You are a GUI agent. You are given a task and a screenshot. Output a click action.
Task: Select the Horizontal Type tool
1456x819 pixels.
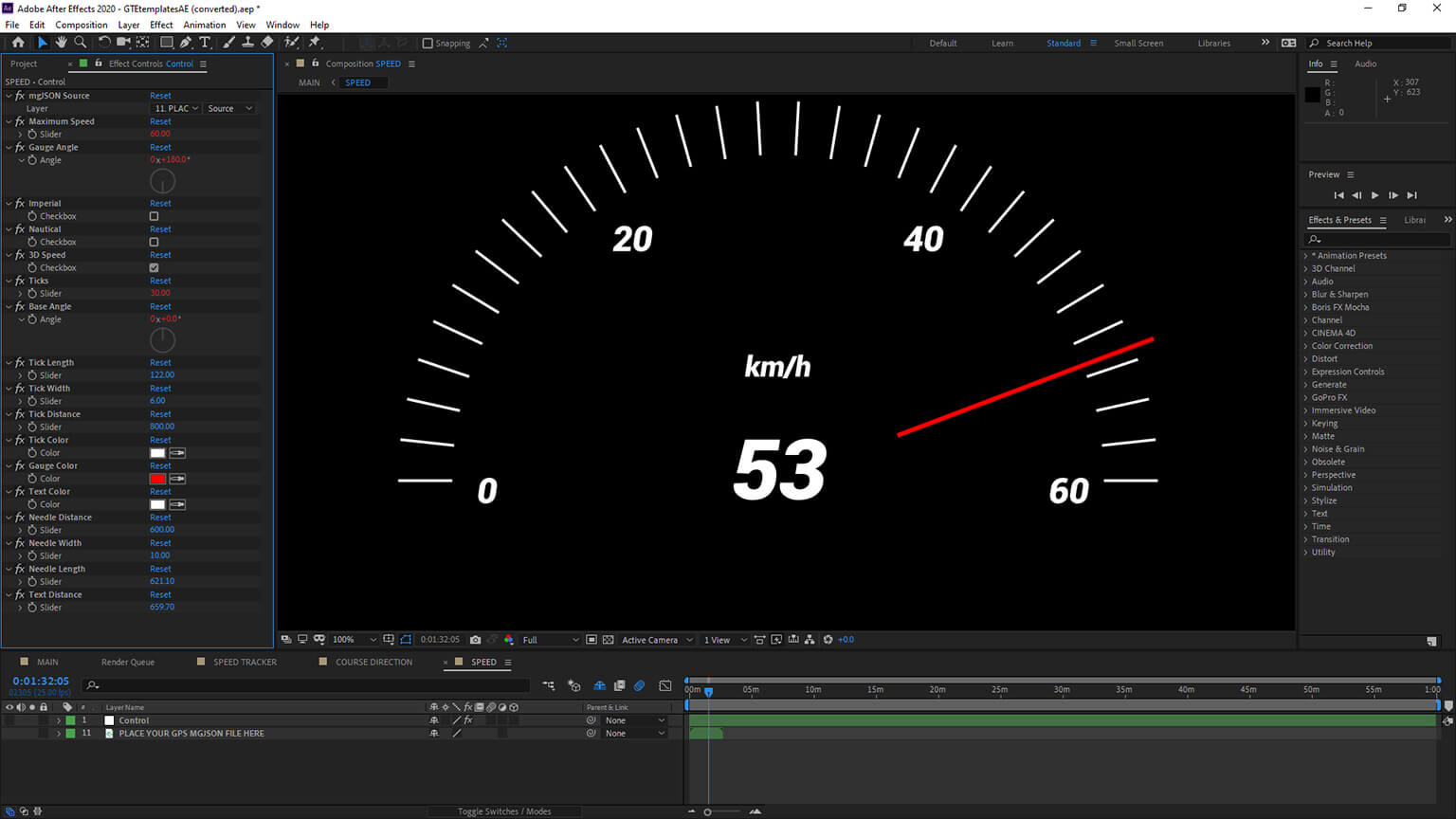(x=205, y=43)
